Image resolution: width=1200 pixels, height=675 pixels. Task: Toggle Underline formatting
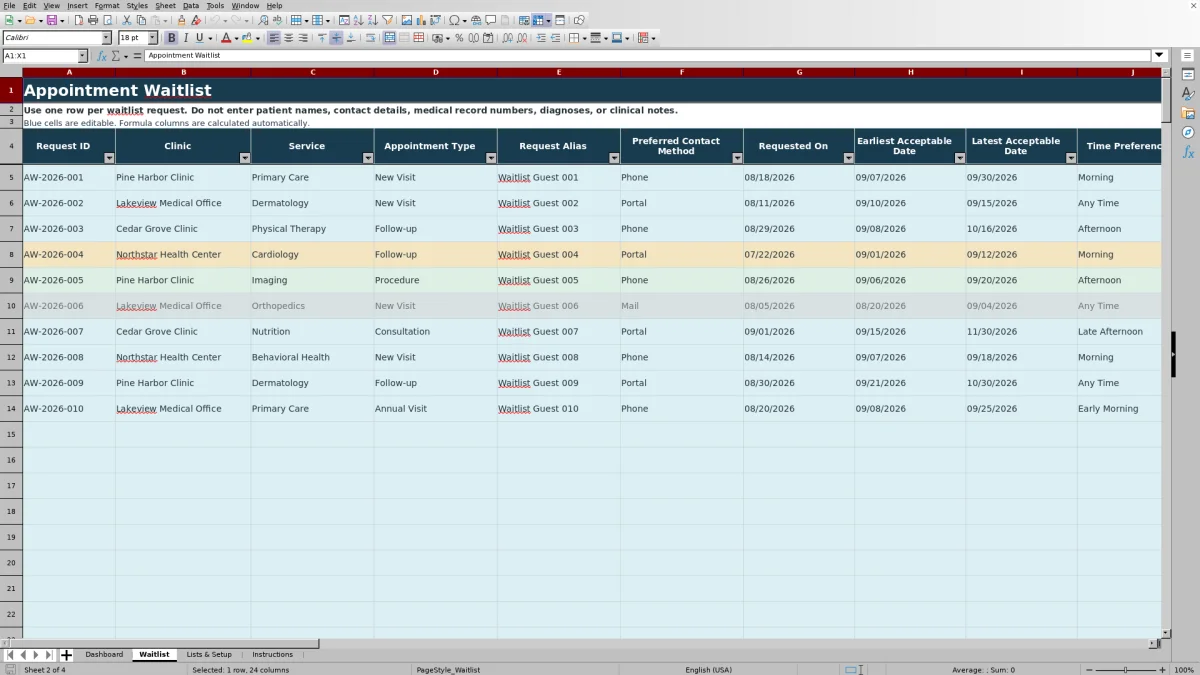pyautogui.click(x=199, y=38)
